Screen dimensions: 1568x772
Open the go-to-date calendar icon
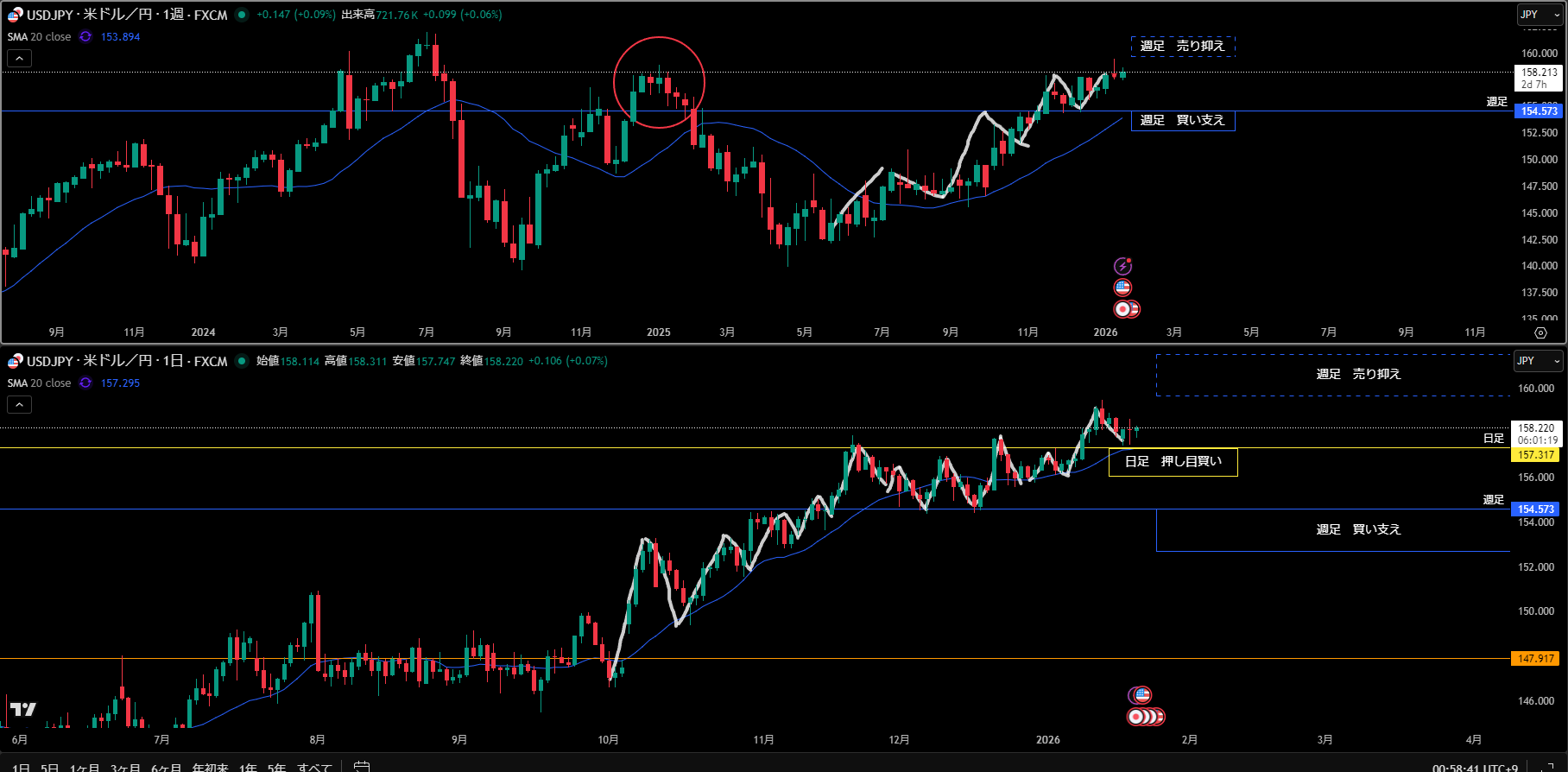[x=362, y=766]
